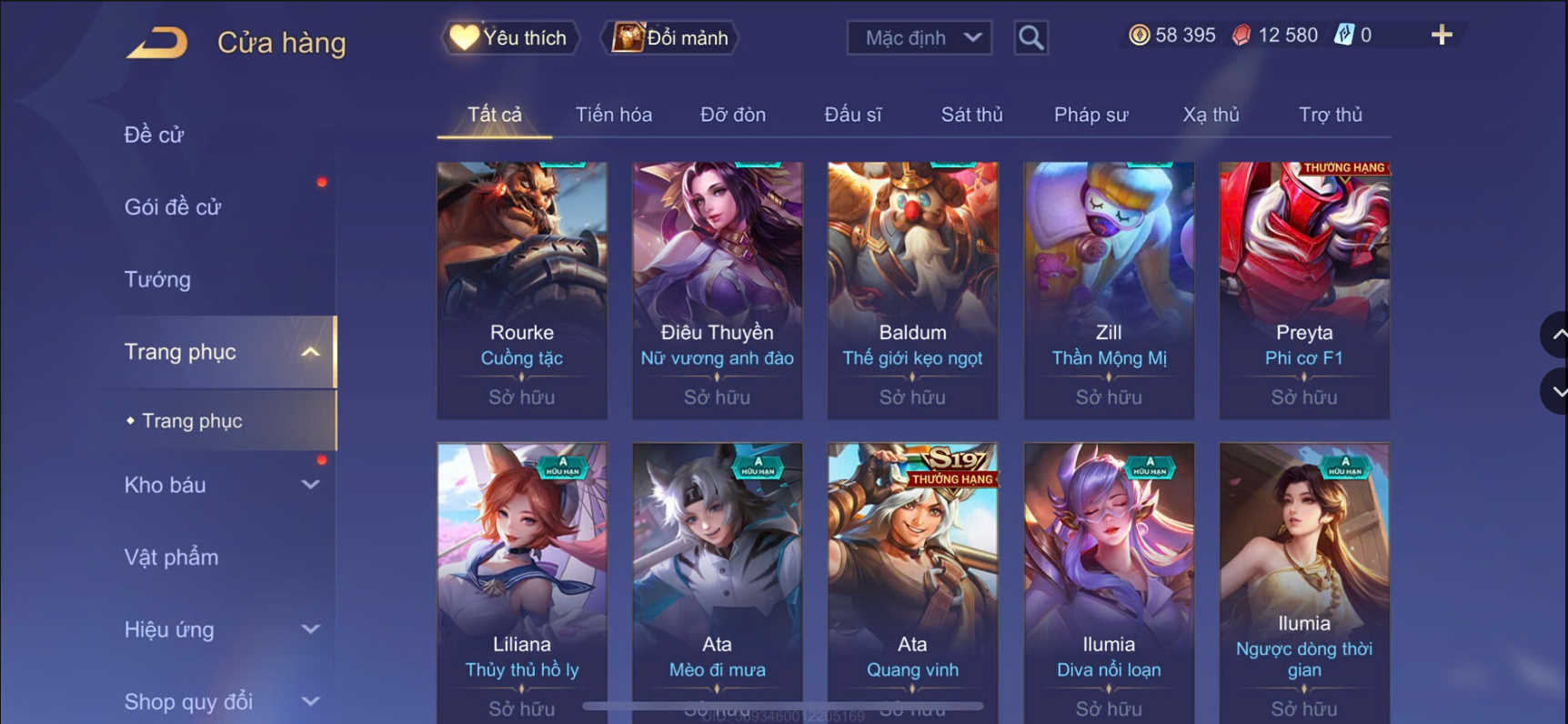Switch to the Sát thủ tab

point(971,115)
